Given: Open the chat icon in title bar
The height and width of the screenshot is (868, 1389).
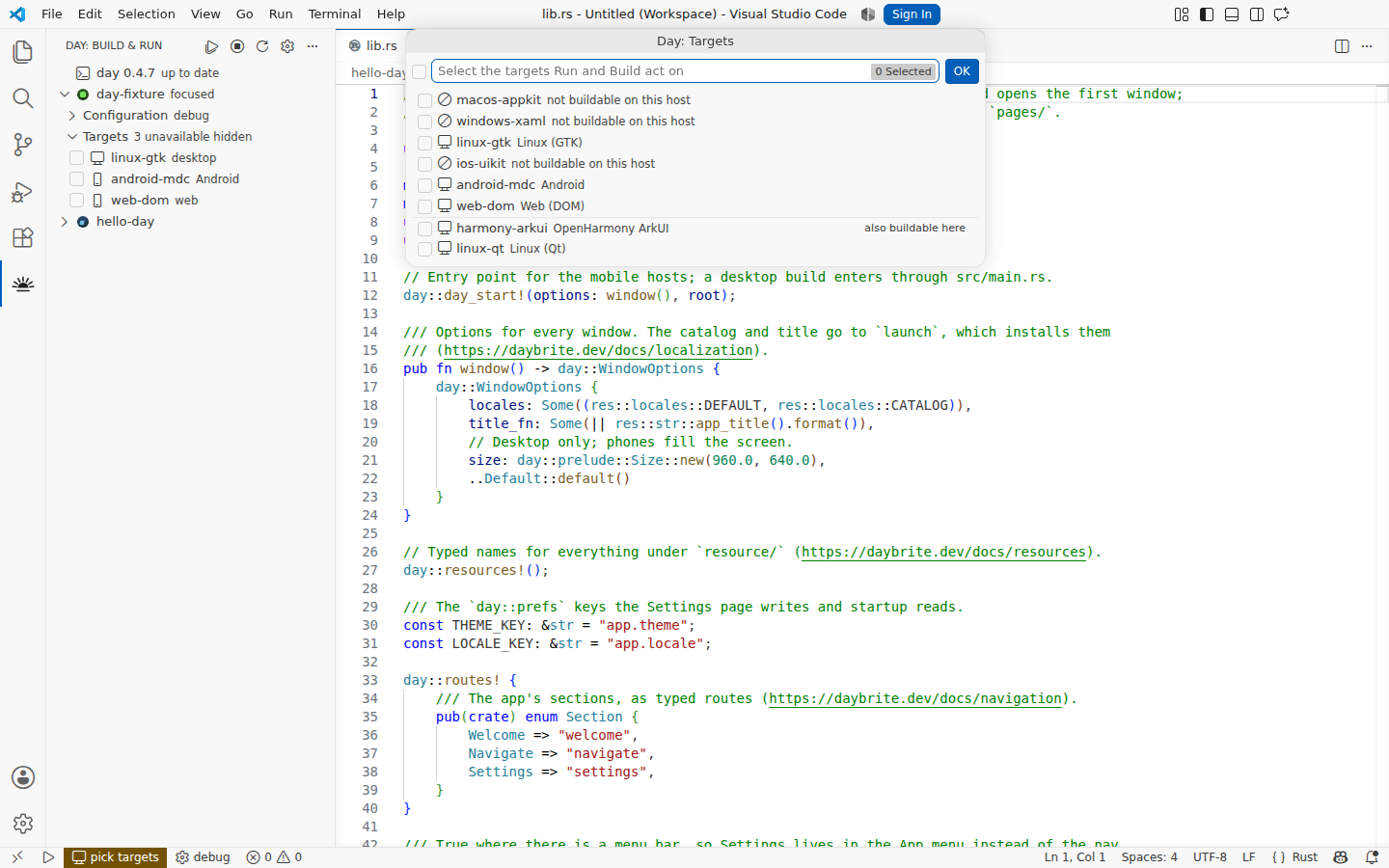Looking at the screenshot, I should [x=1282, y=14].
